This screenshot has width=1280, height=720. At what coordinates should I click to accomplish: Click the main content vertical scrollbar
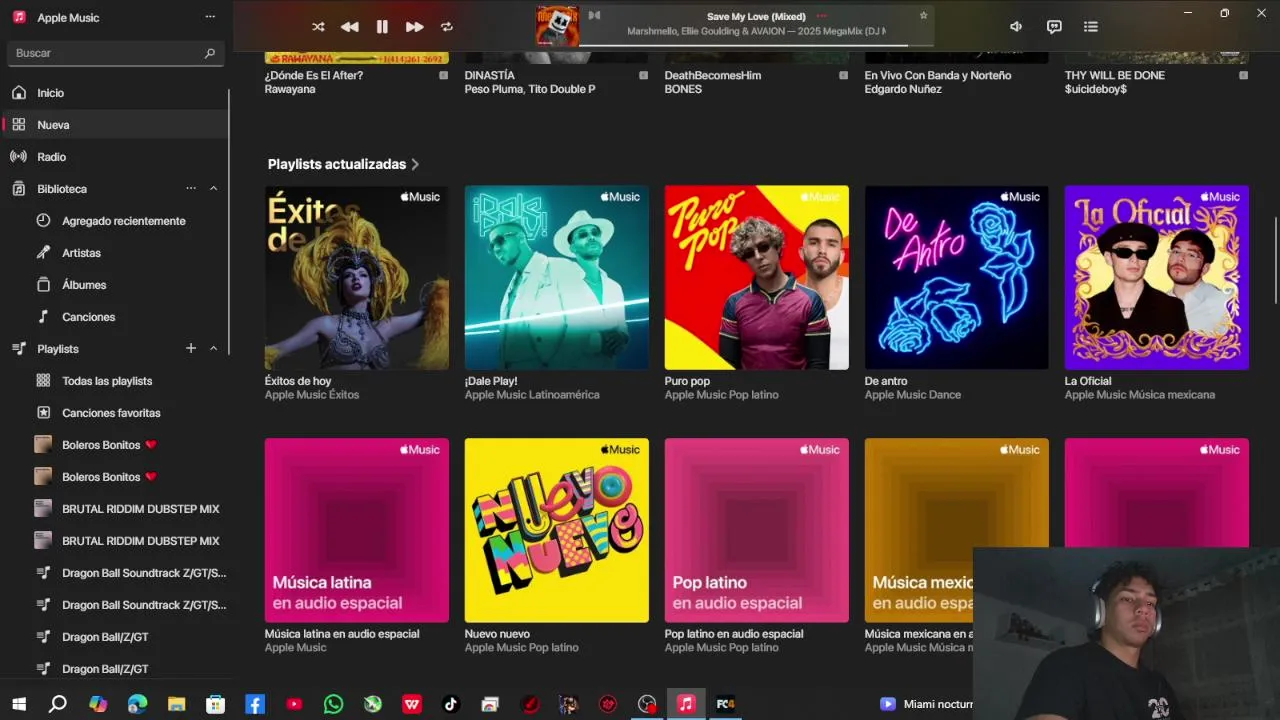(1276, 260)
